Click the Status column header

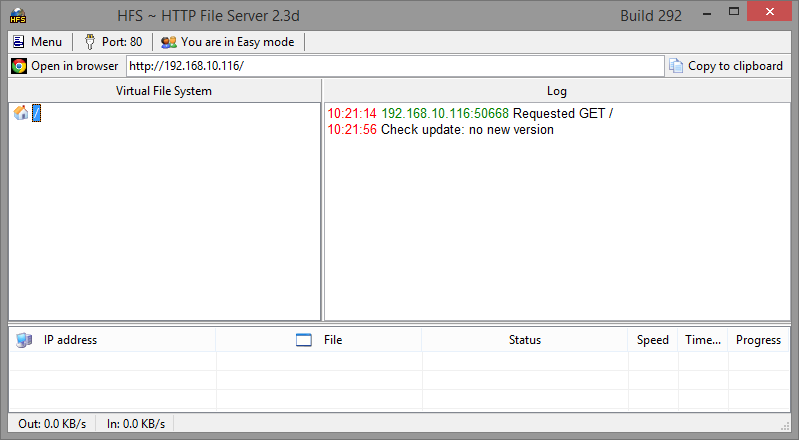tap(525, 340)
